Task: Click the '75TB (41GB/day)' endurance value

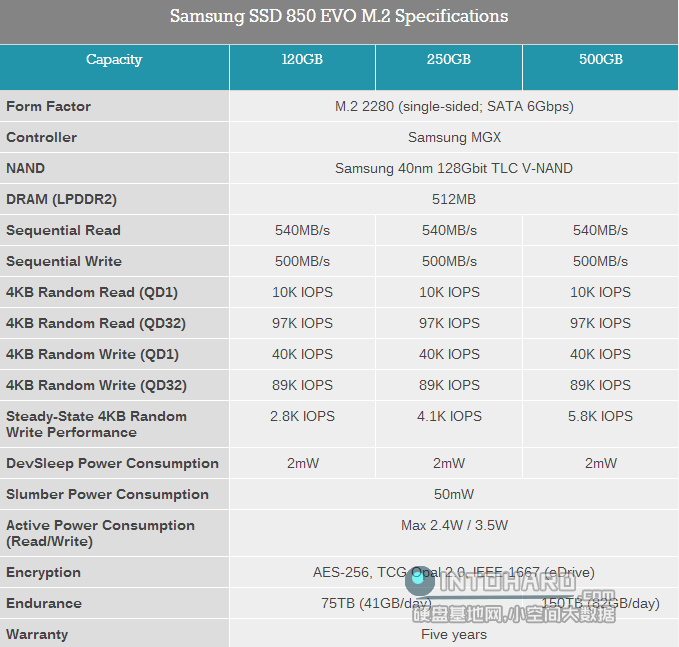Action: (376, 603)
